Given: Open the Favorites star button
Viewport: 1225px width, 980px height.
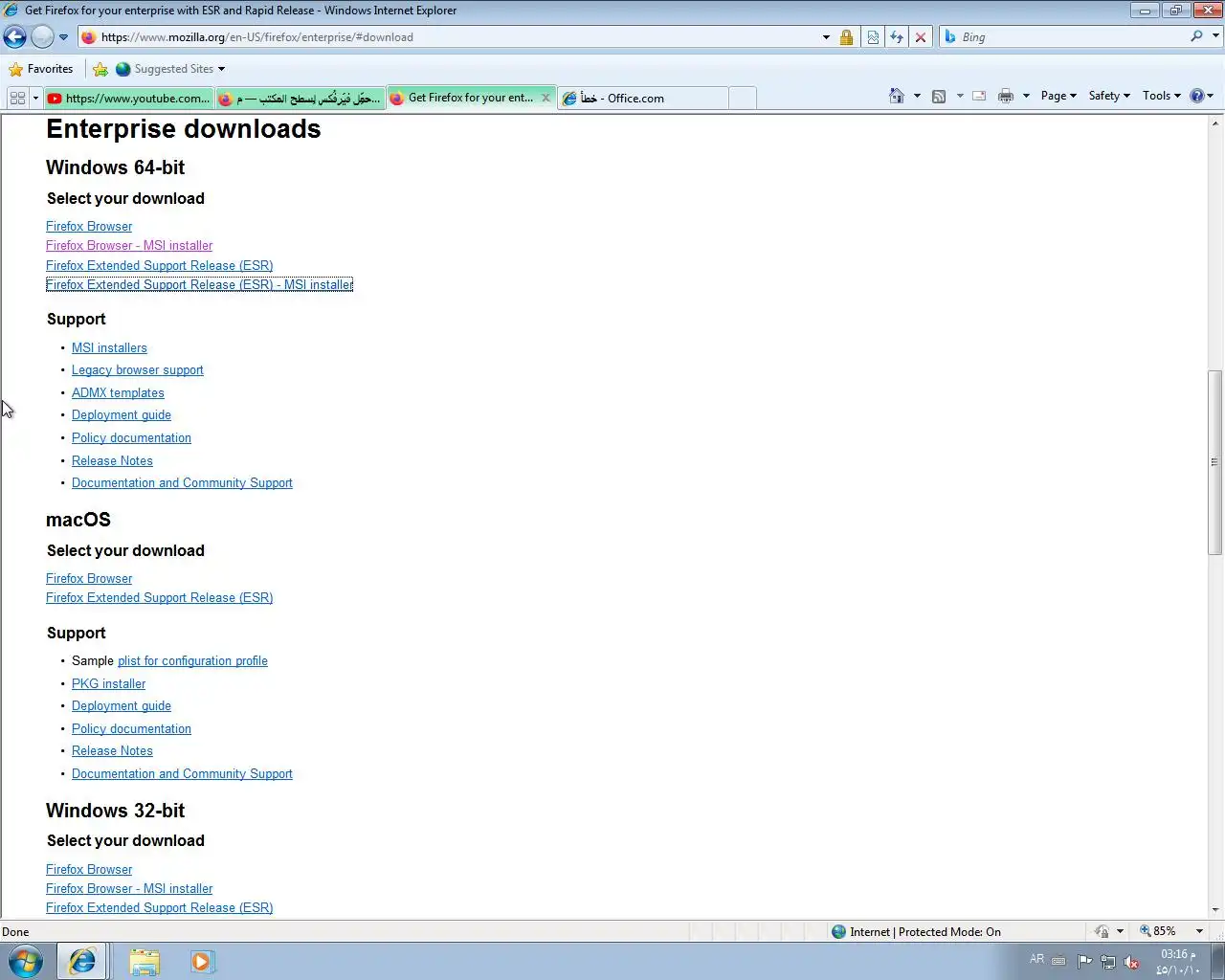Looking at the screenshot, I should tap(40, 69).
